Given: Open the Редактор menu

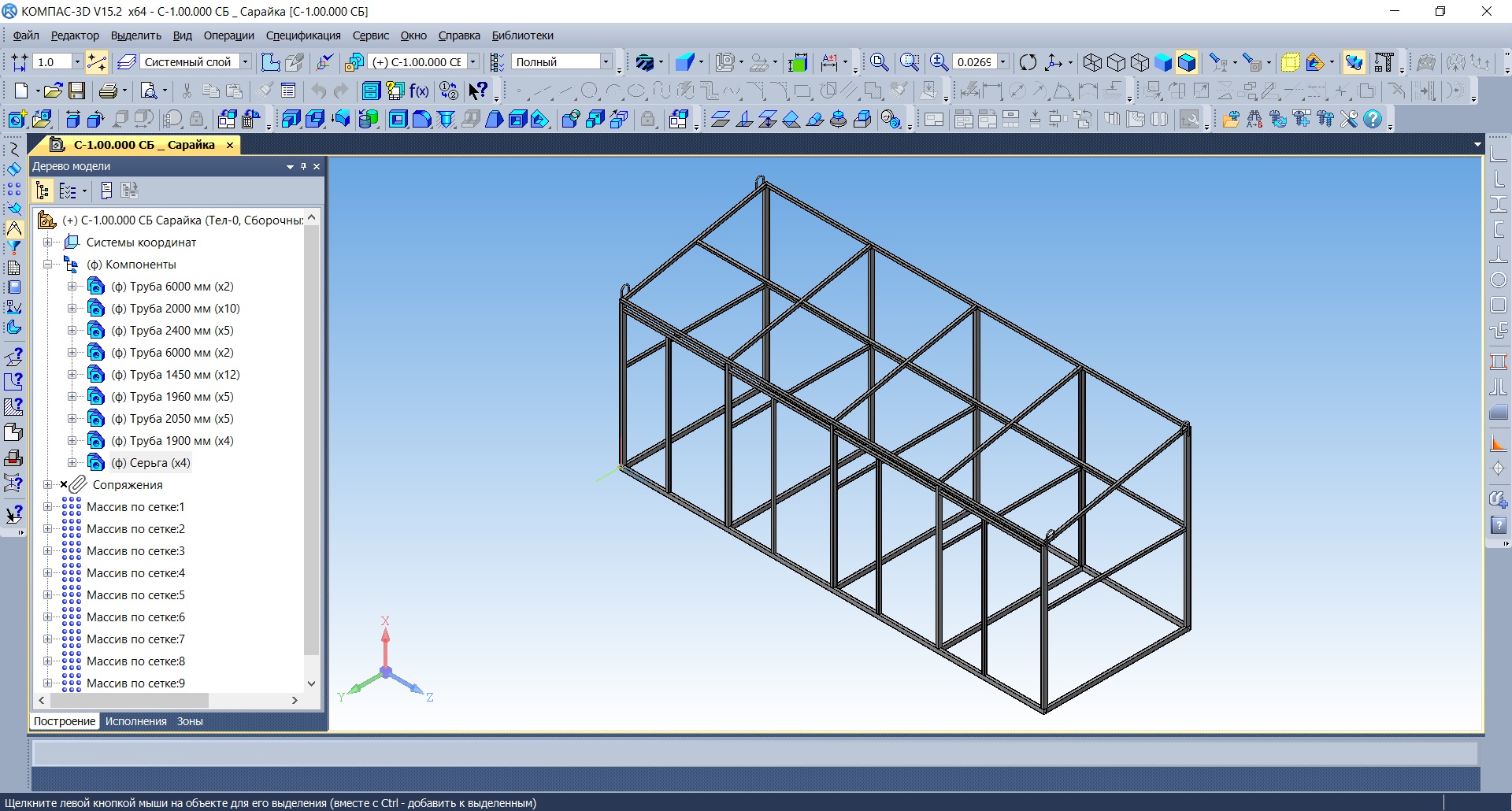Looking at the screenshot, I should 75,35.
